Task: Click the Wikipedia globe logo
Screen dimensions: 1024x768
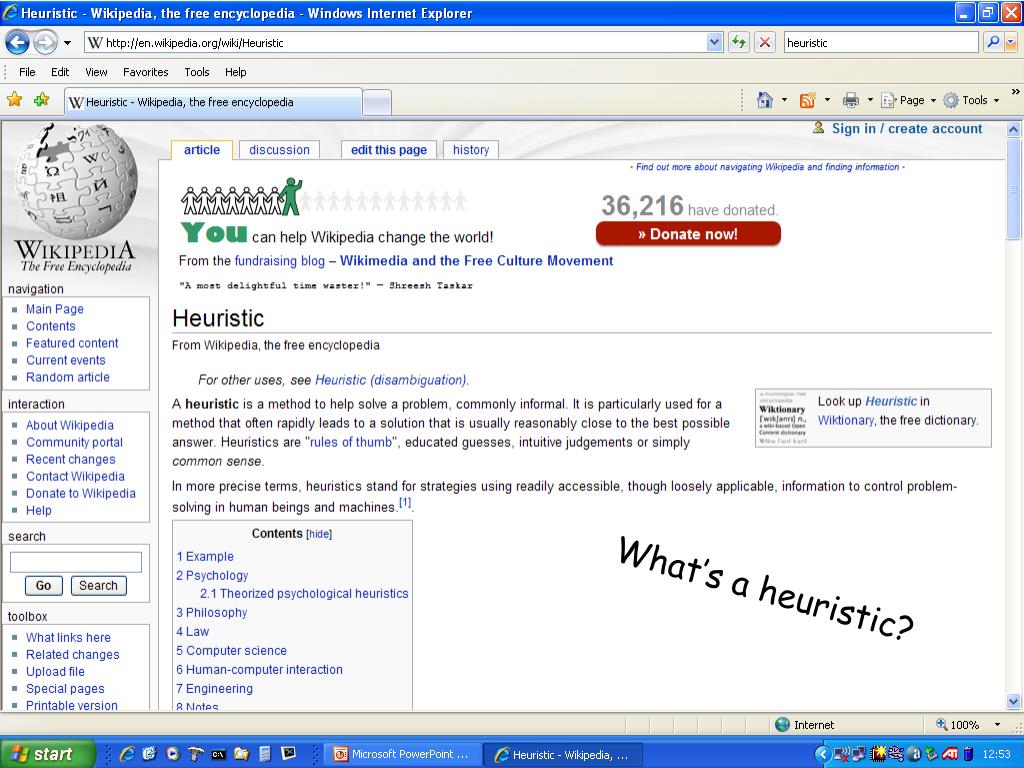Action: tap(76, 197)
